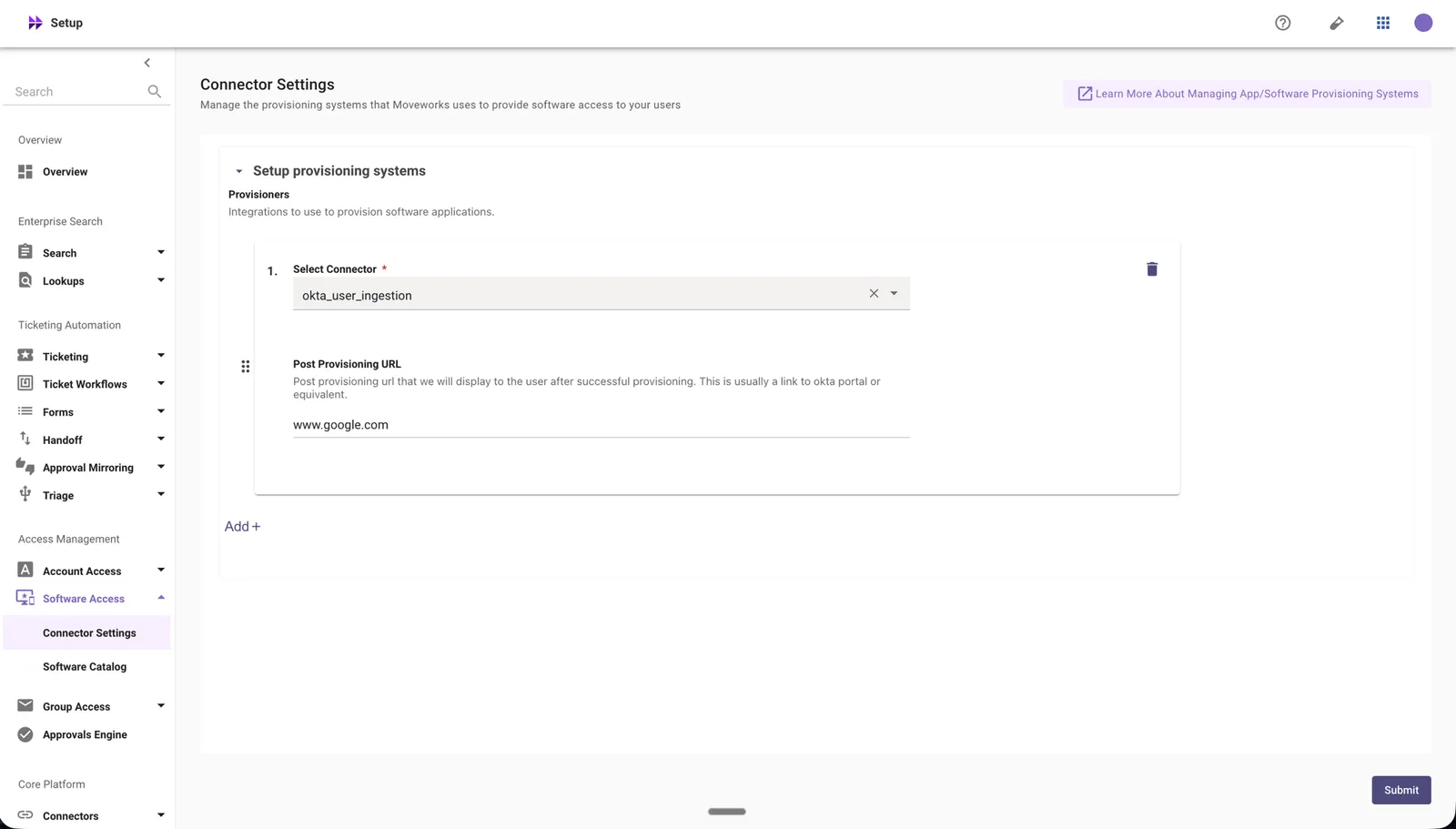Delete provisioner with the trash icon
The width and height of the screenshot is (1456, 829).
click(1151, 268)
